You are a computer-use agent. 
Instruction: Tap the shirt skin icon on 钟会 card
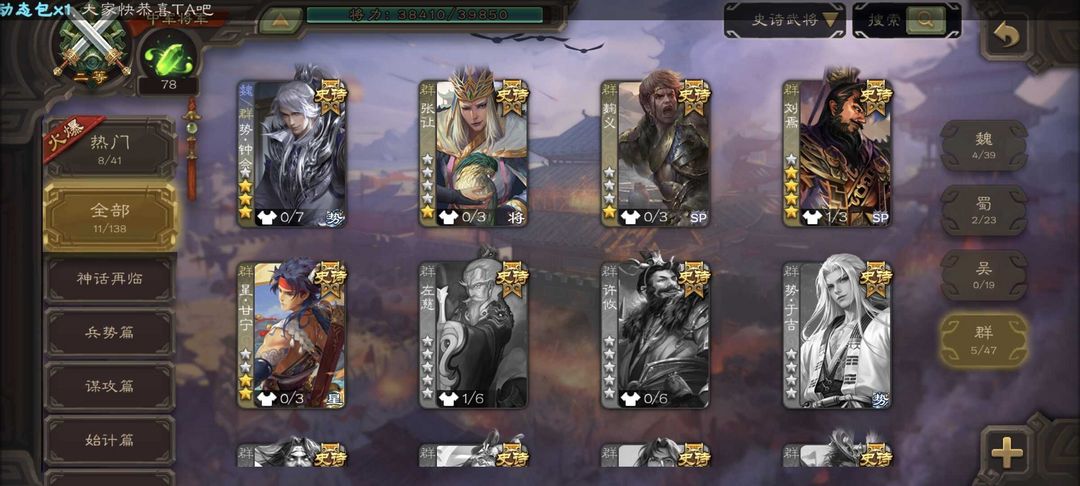tap(266, 218)
